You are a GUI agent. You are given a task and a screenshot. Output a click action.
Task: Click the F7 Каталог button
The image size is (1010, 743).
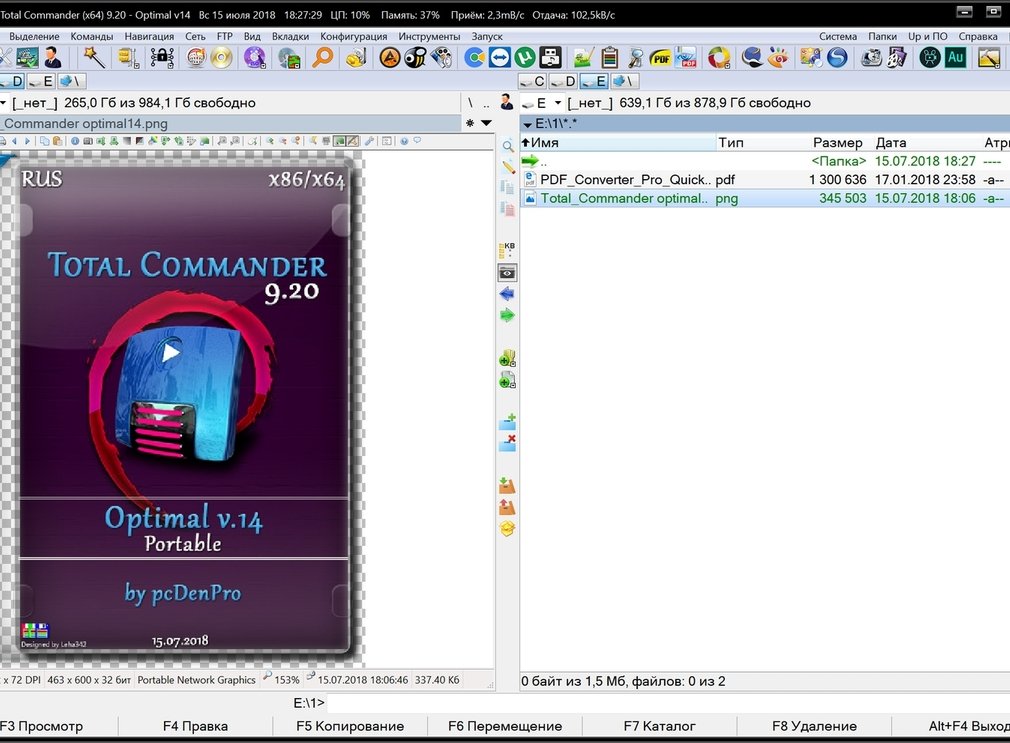[x=659, y=726]
